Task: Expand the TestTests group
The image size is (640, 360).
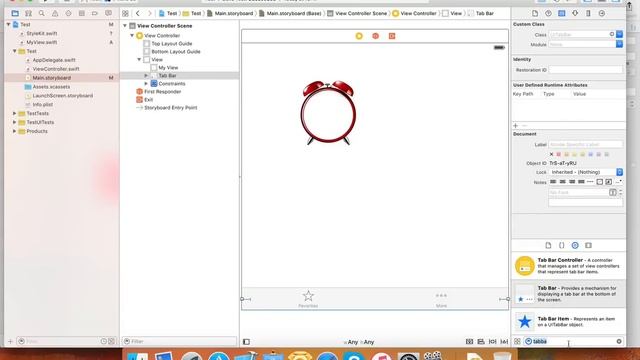Action: click(x=15, y=113)
